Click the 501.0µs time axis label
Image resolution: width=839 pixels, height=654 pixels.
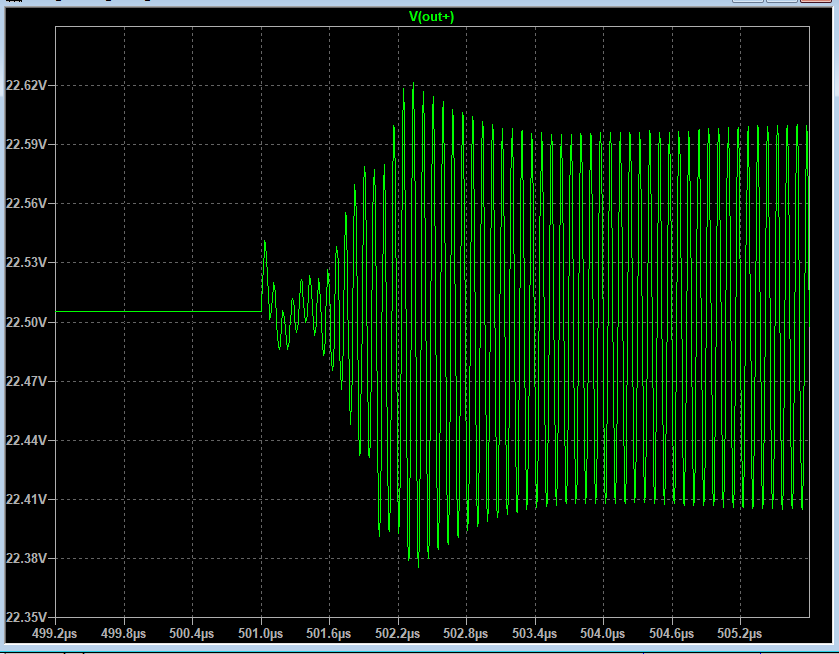pyautogui.click(x=261, y=634)
